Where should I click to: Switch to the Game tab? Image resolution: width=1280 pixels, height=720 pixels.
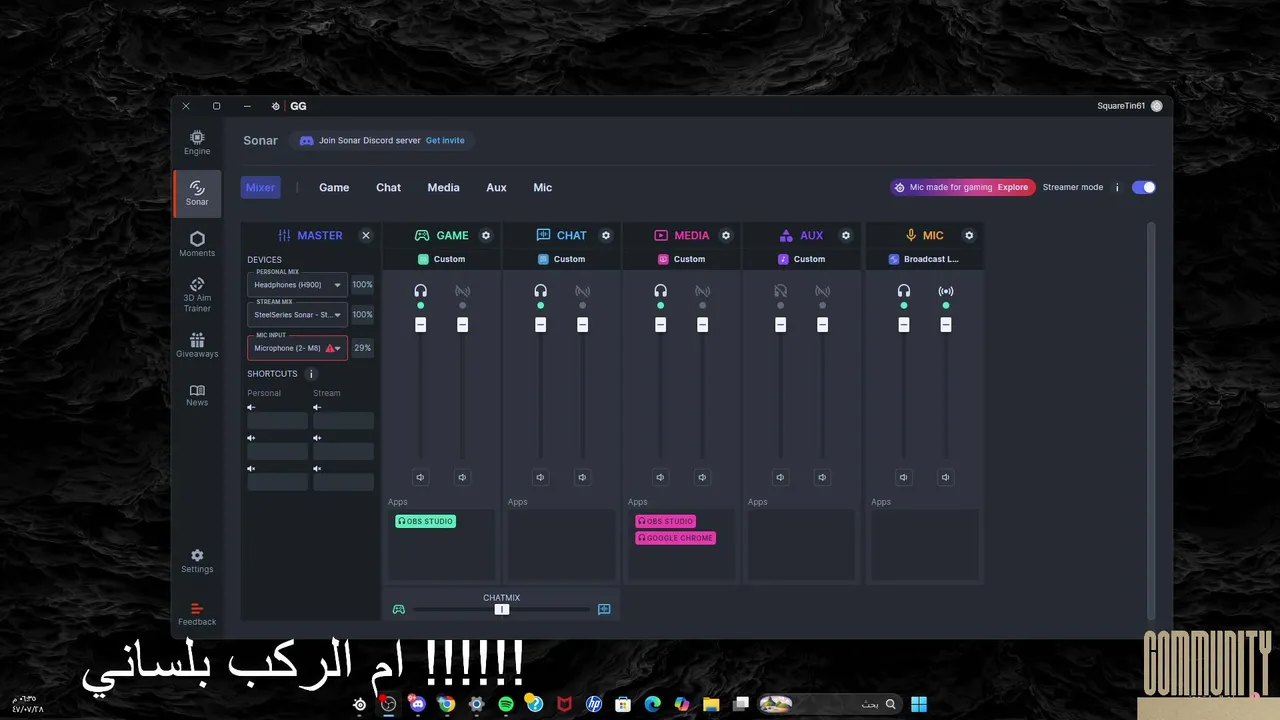pyautogui.click(x=334, y=187)
